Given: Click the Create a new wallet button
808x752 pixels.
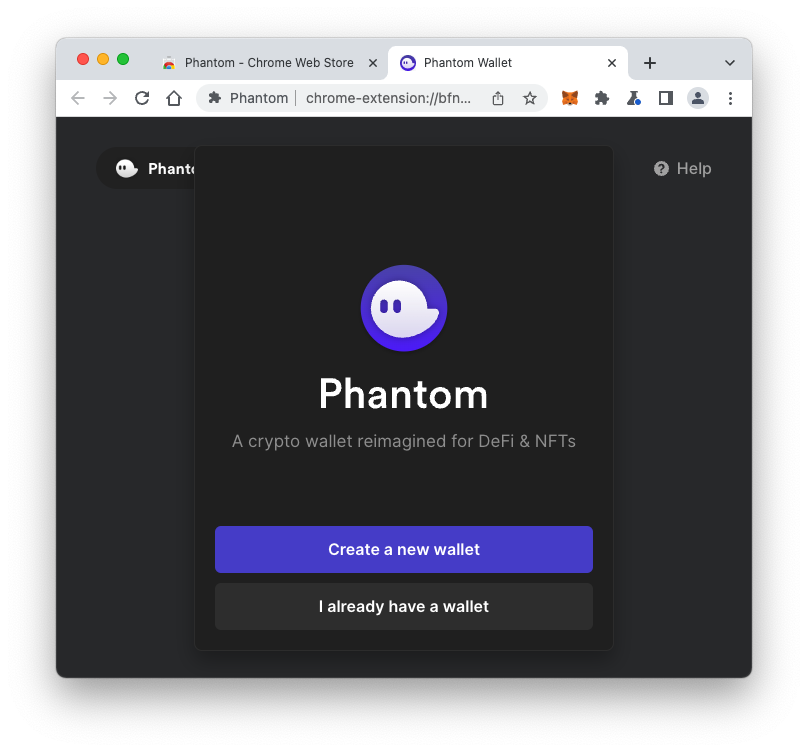Looking at the screenshot, I should (x=403, y=549).
